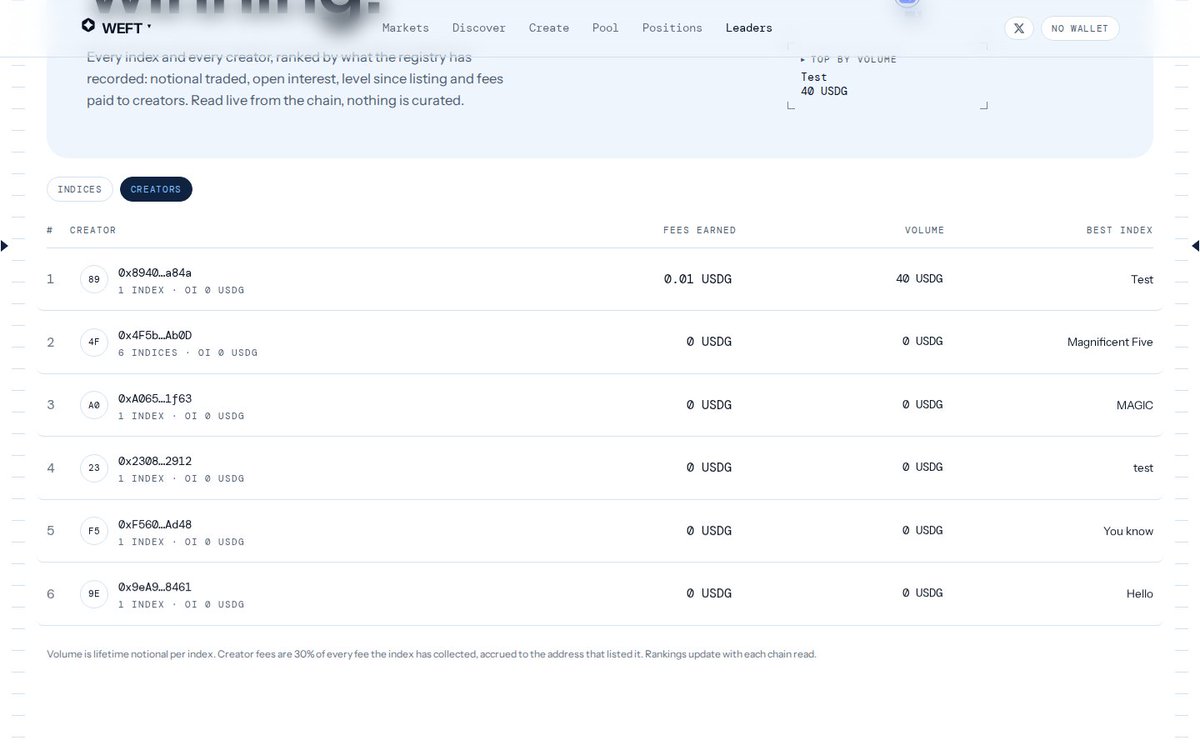Click avatar badge 4F for creator 0x4F5b…Ab0D
Viewport: 1200px width, 750px height.
click(x=94, y=342)
